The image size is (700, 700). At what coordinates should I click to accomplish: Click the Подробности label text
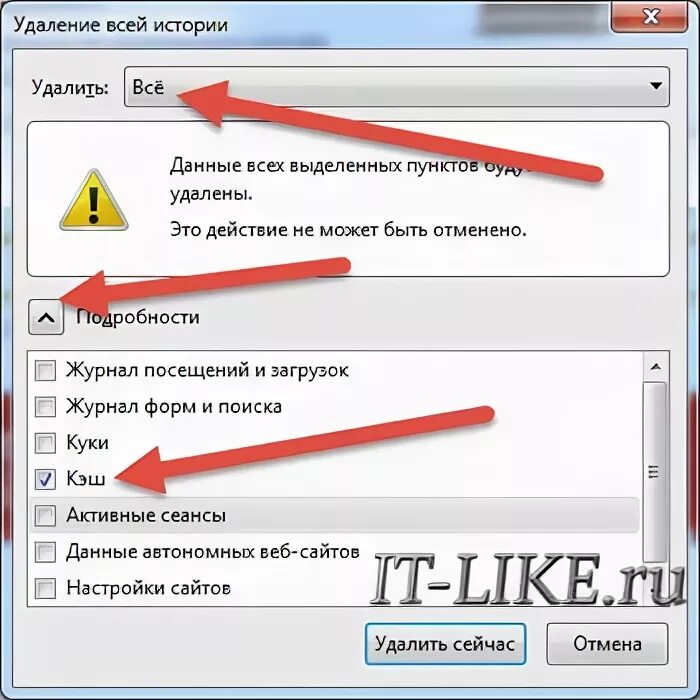coord(138,317)
